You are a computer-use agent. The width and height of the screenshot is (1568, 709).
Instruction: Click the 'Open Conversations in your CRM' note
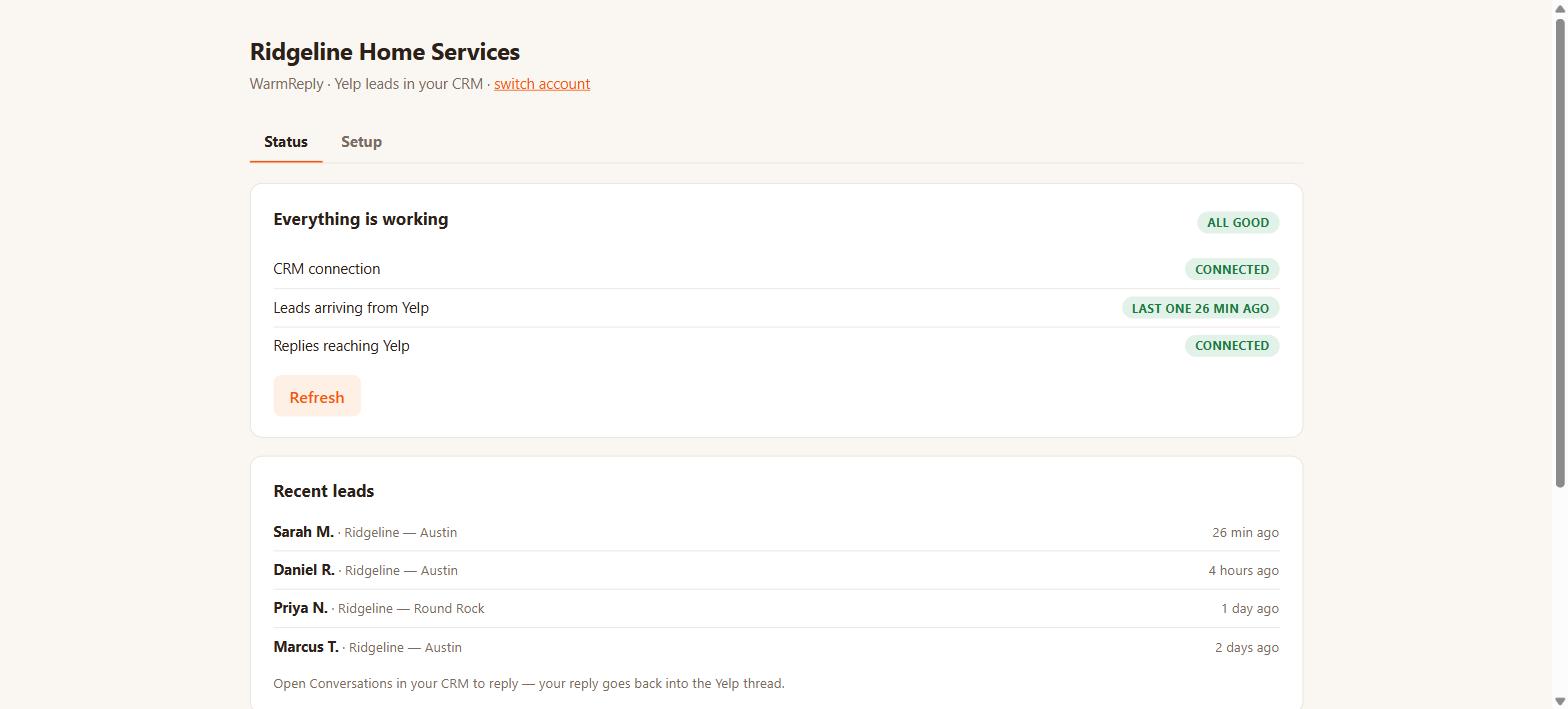529,684
